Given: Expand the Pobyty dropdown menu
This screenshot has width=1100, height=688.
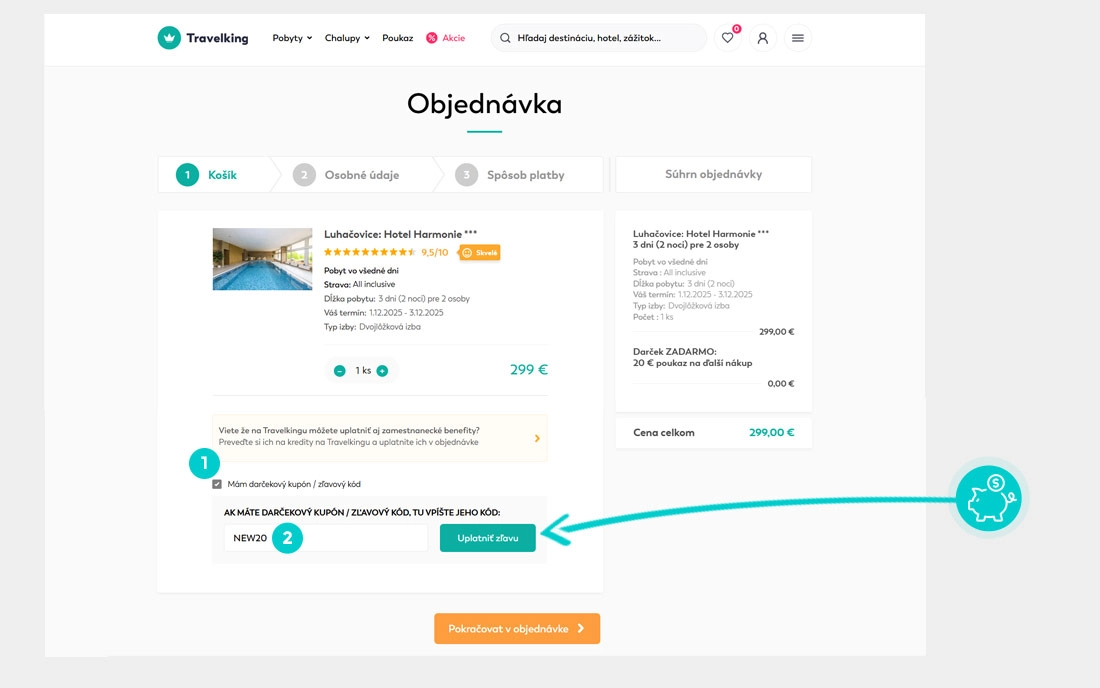Looking at the screenshot, I should coord(292,38).
